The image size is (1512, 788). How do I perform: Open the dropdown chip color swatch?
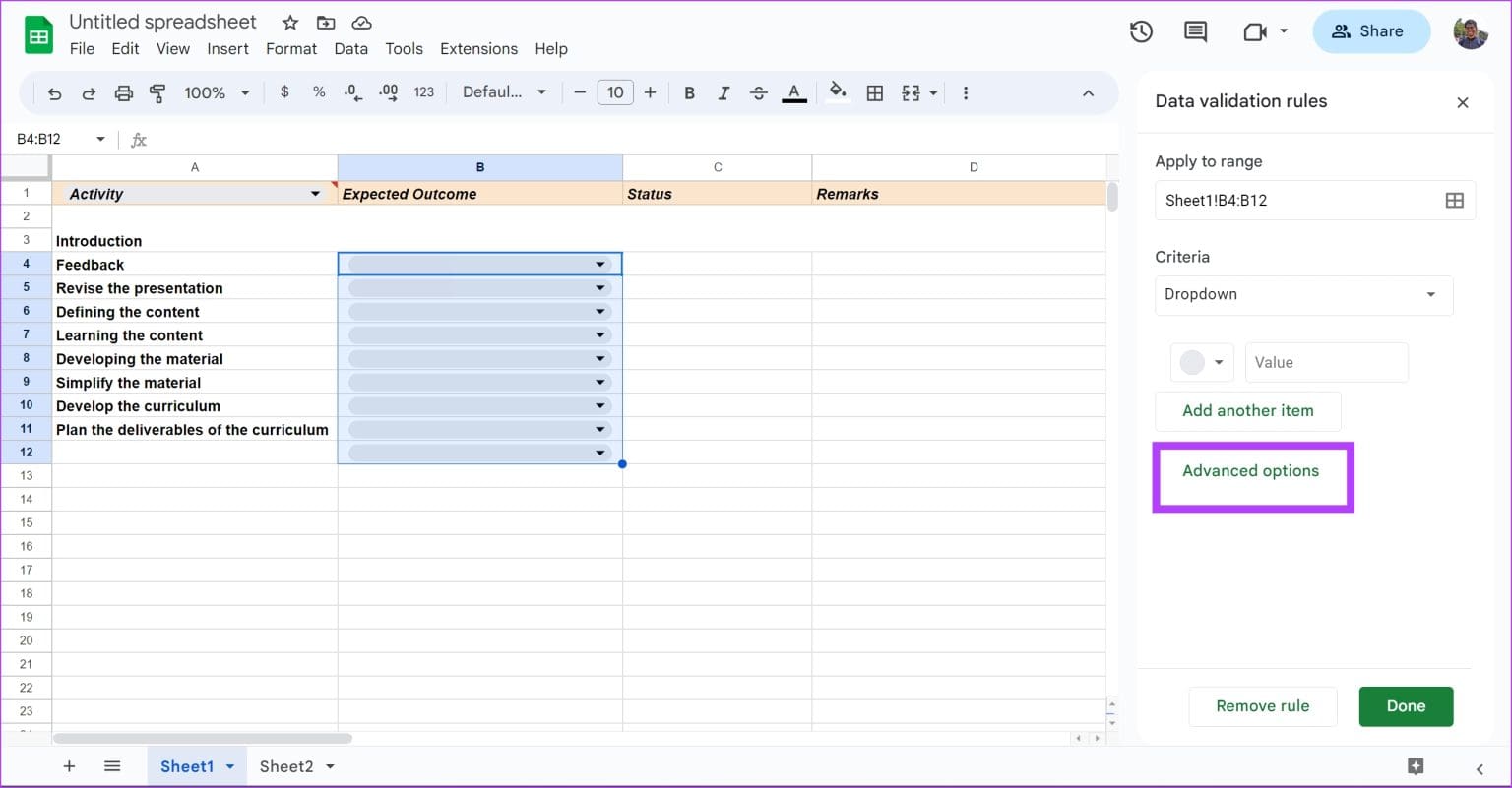point(1201,362)
